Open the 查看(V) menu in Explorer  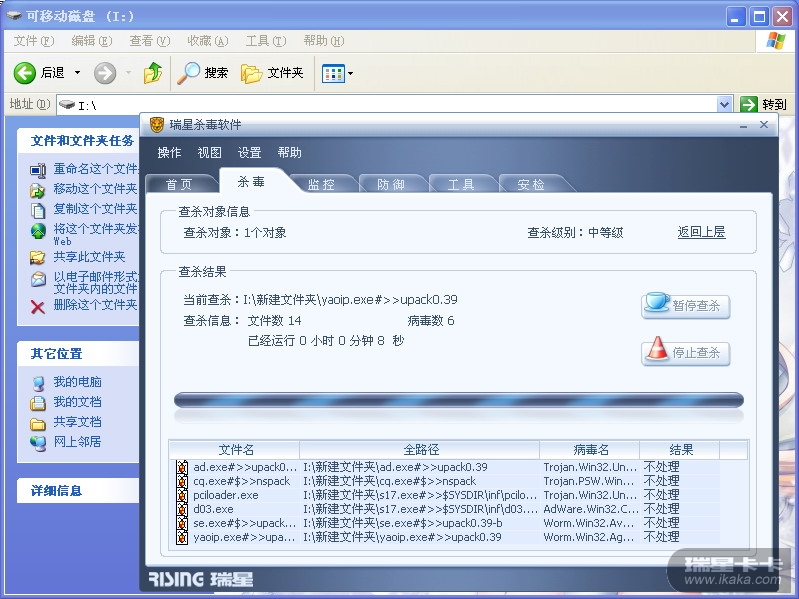150,41
